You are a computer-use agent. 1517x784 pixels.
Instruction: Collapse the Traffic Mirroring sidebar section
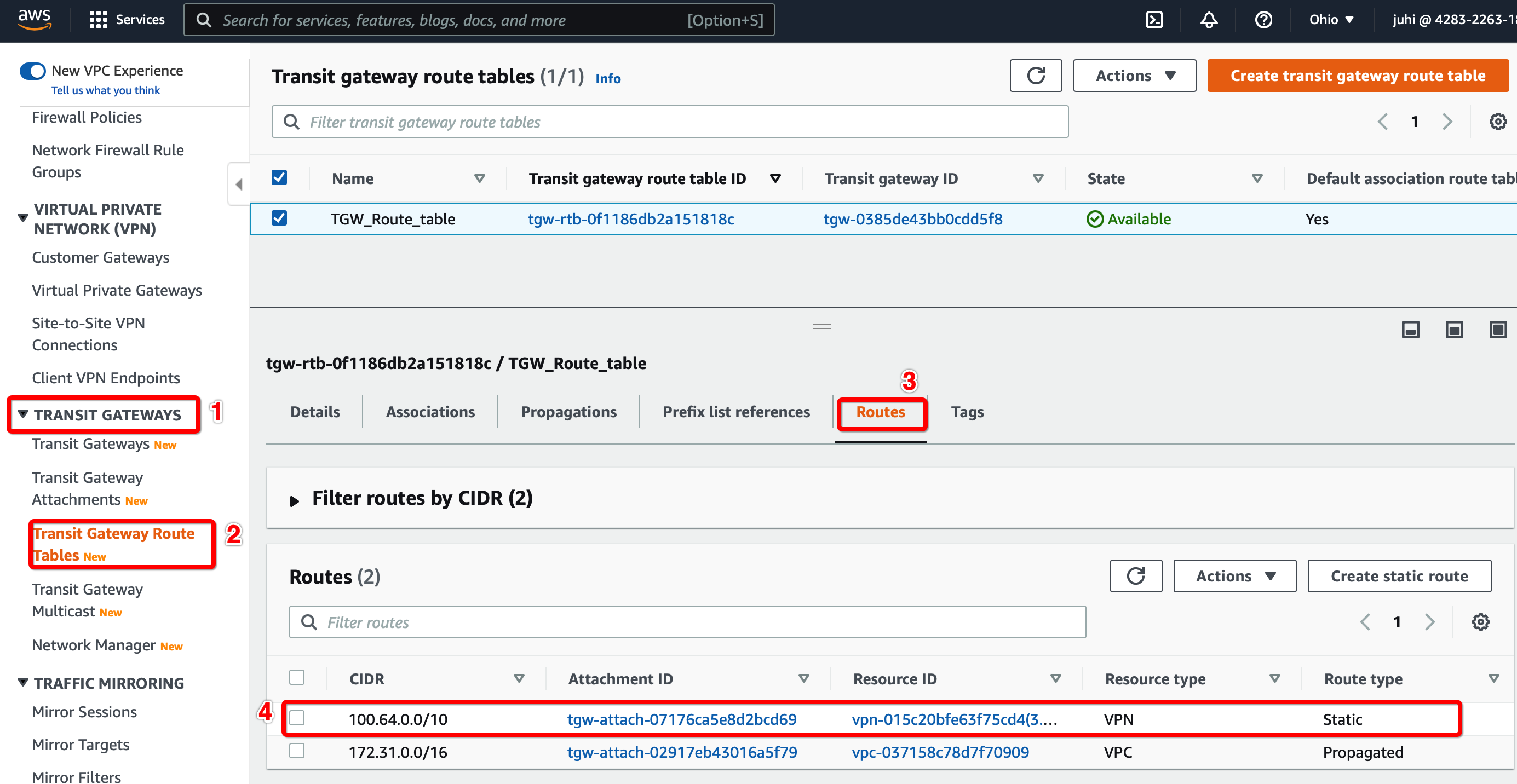tap(23, 682)
